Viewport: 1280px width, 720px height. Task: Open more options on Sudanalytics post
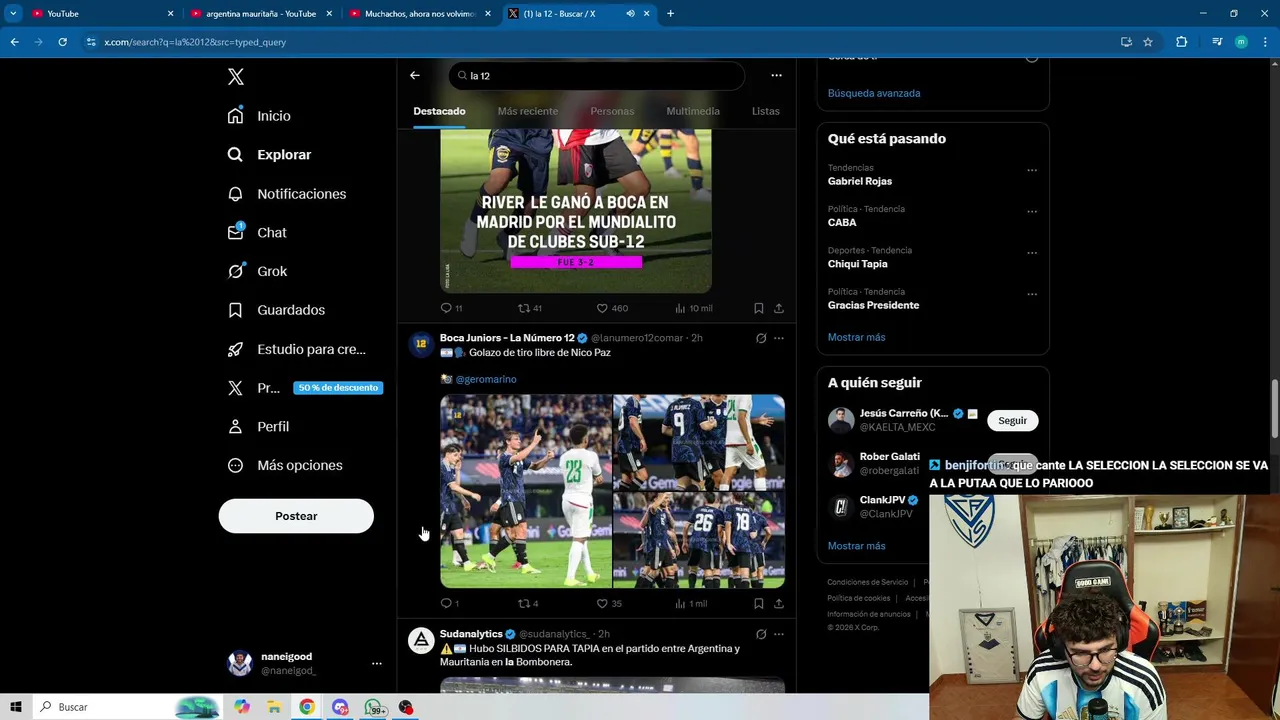pos(779,634)
